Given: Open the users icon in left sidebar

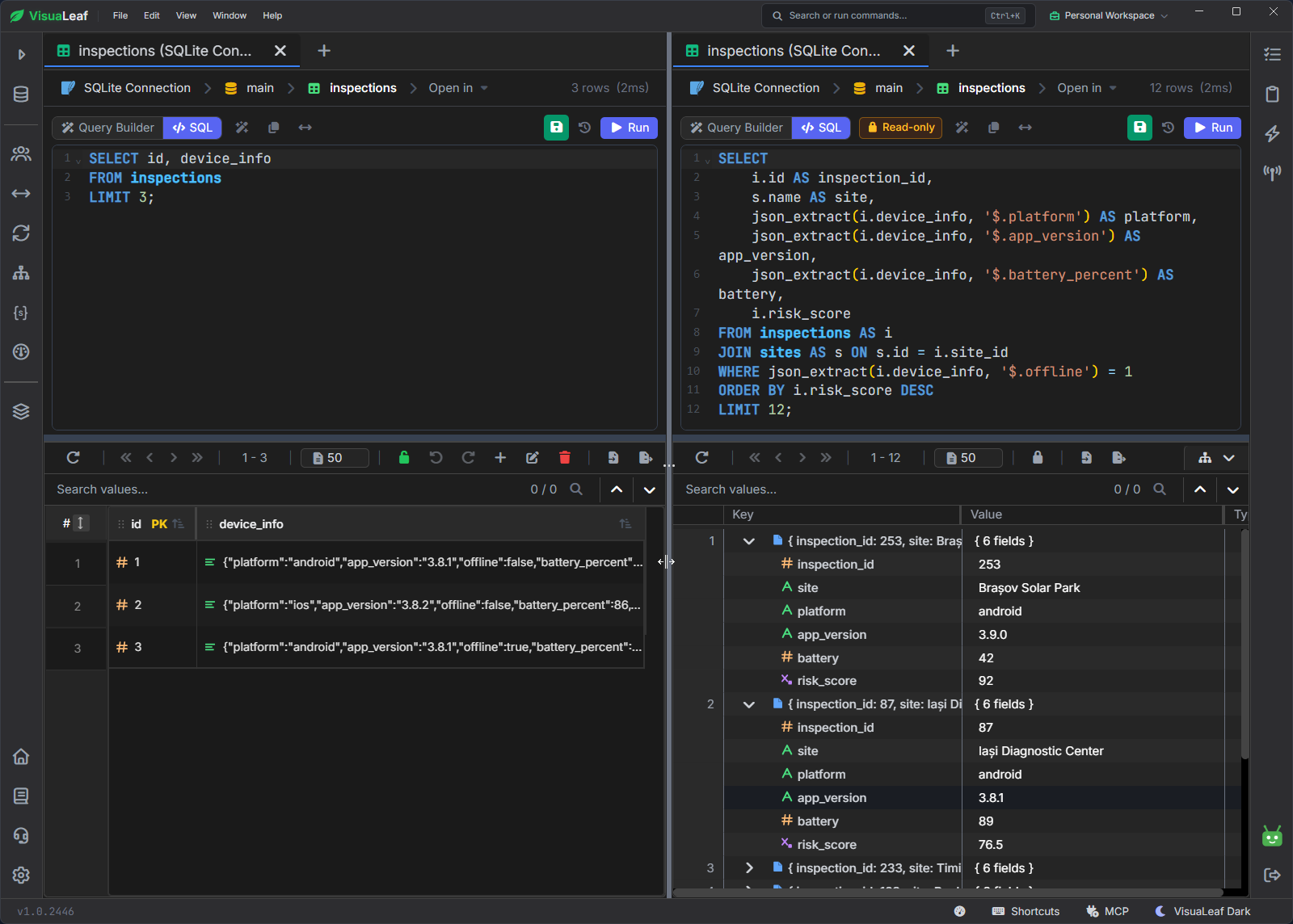Looking at the screenshot, I should pos(21,153).
